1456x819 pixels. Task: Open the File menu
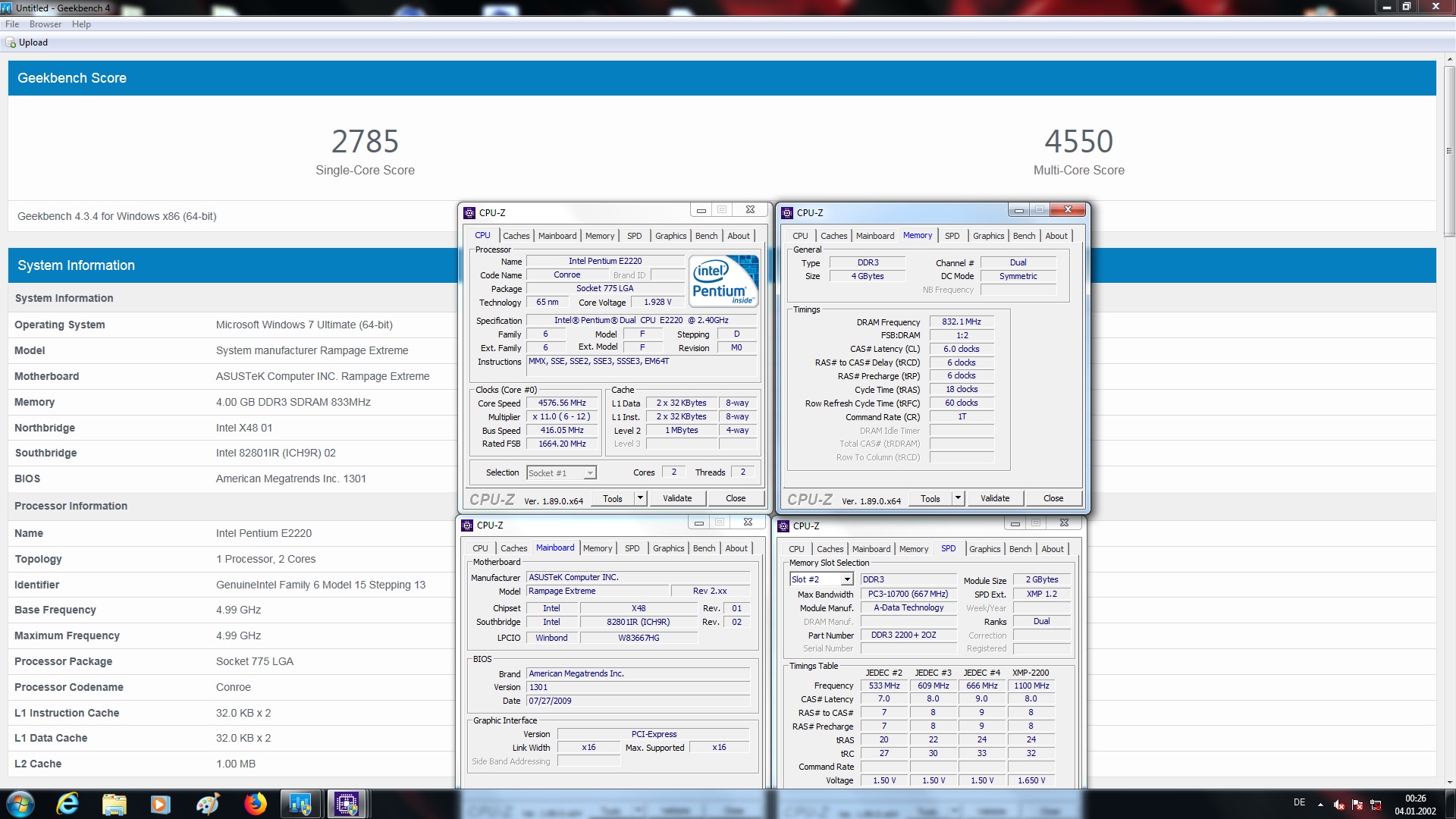tap(12, 24)
